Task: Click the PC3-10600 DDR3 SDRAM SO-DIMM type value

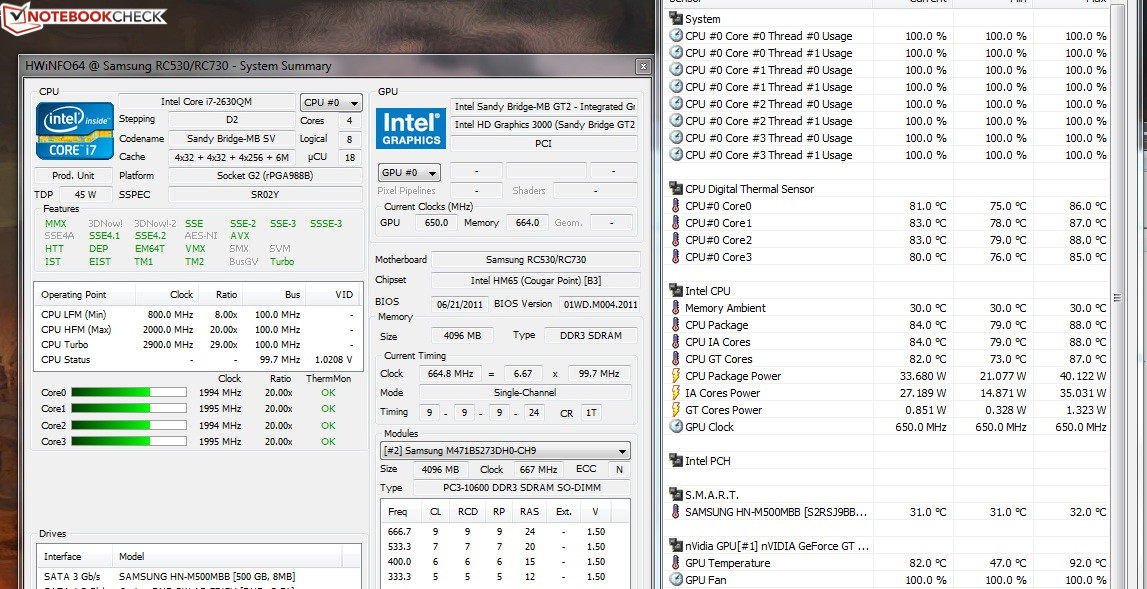Action: coord(521,488)
